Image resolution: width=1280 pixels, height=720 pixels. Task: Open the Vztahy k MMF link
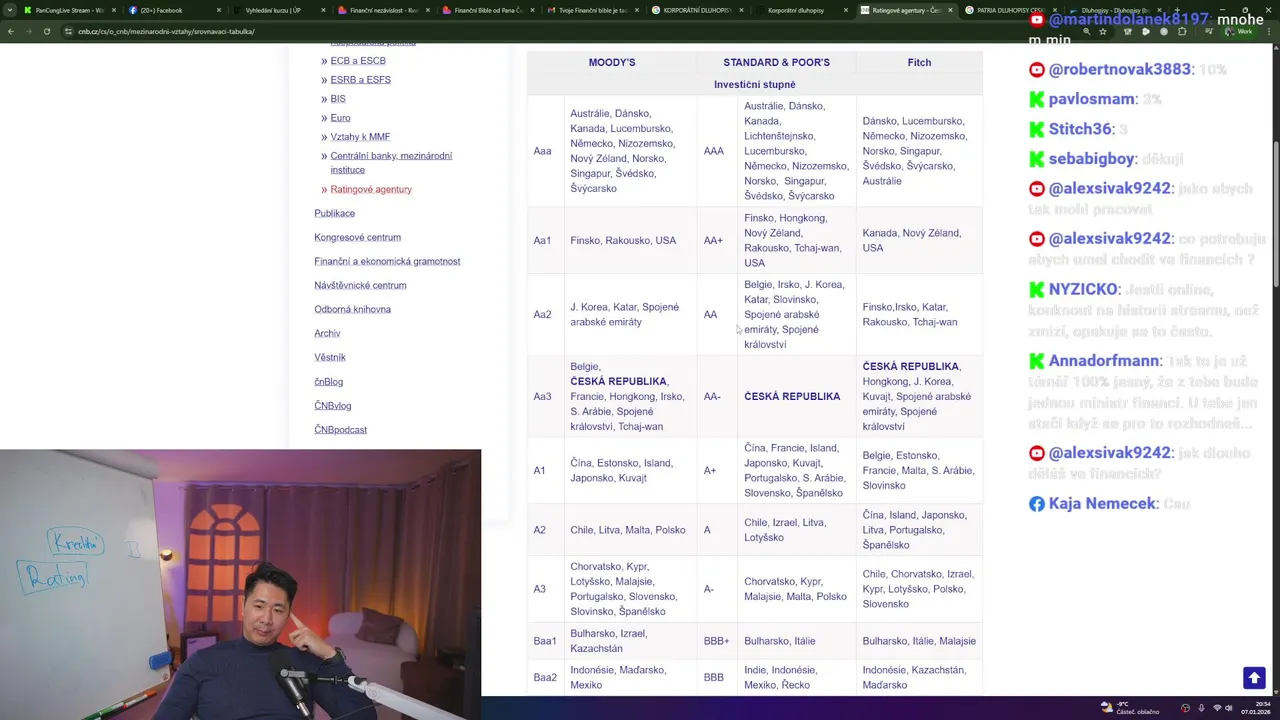360,137
